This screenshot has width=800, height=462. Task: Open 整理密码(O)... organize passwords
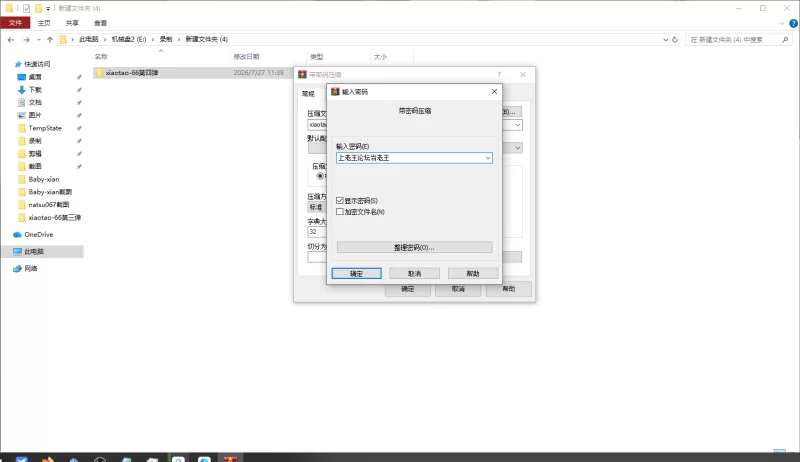click(x=414, y=247)
